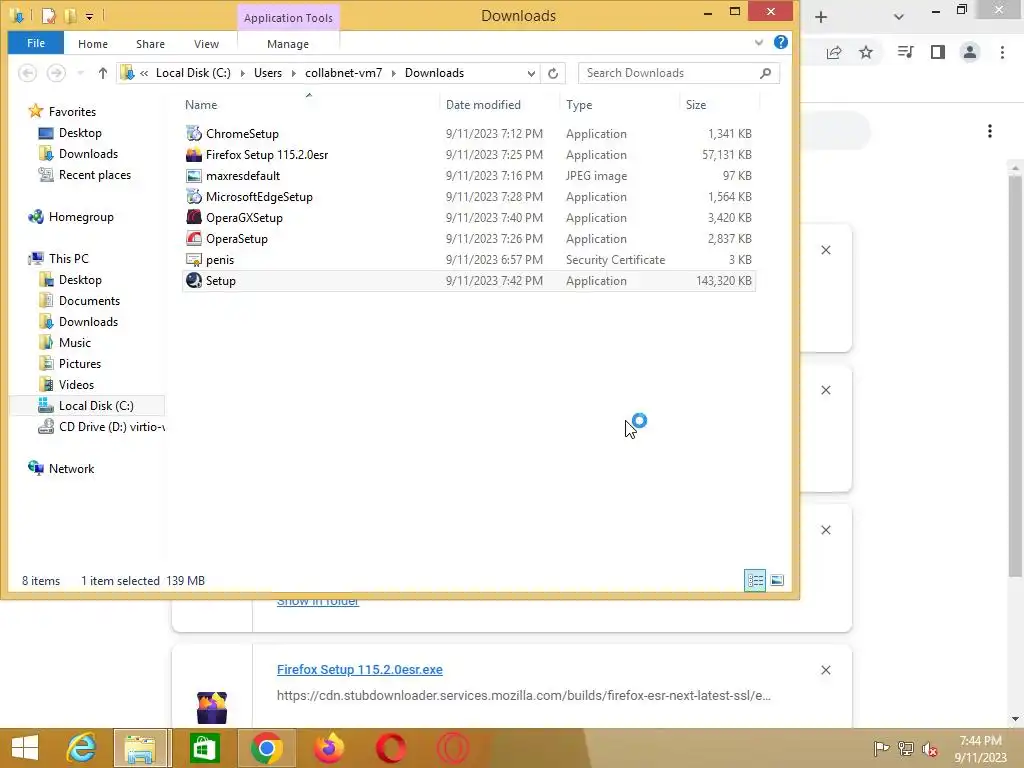Click the maxresdefault image file icon
The width and height of the screenshot is (1024, 768).
point(194,176)
